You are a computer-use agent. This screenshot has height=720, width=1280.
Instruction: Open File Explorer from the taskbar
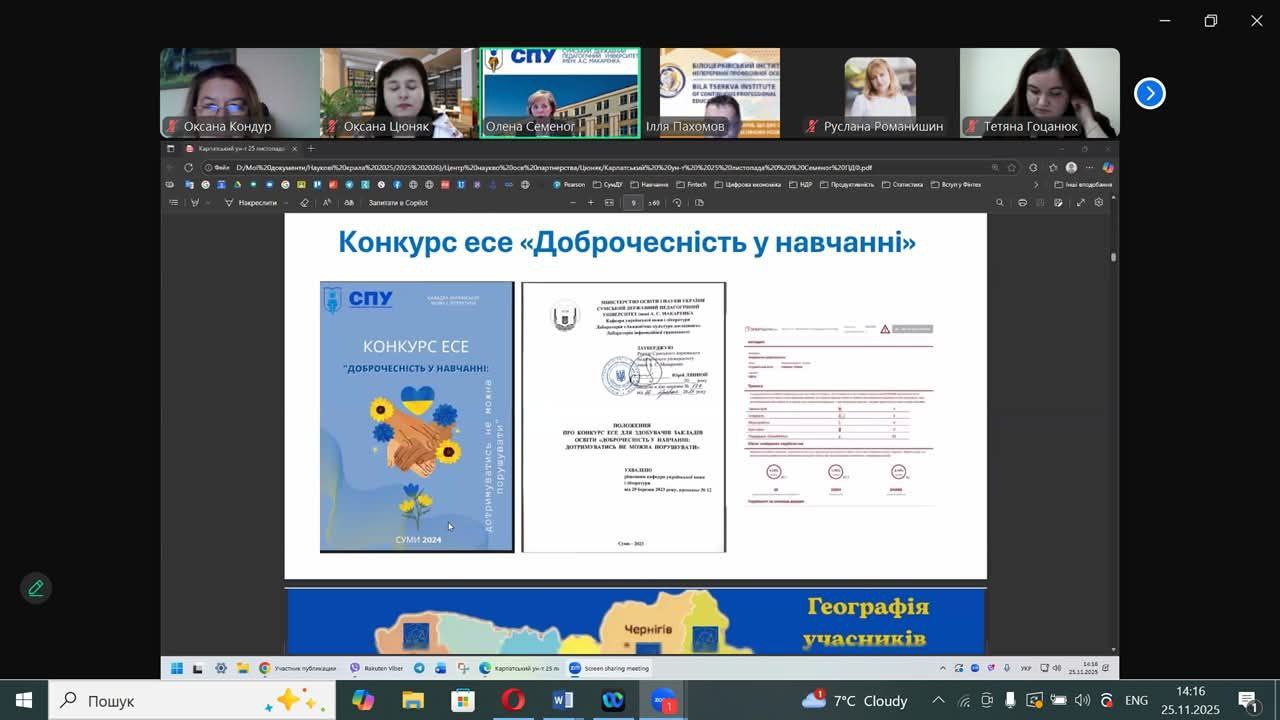[x=413, y=701]
